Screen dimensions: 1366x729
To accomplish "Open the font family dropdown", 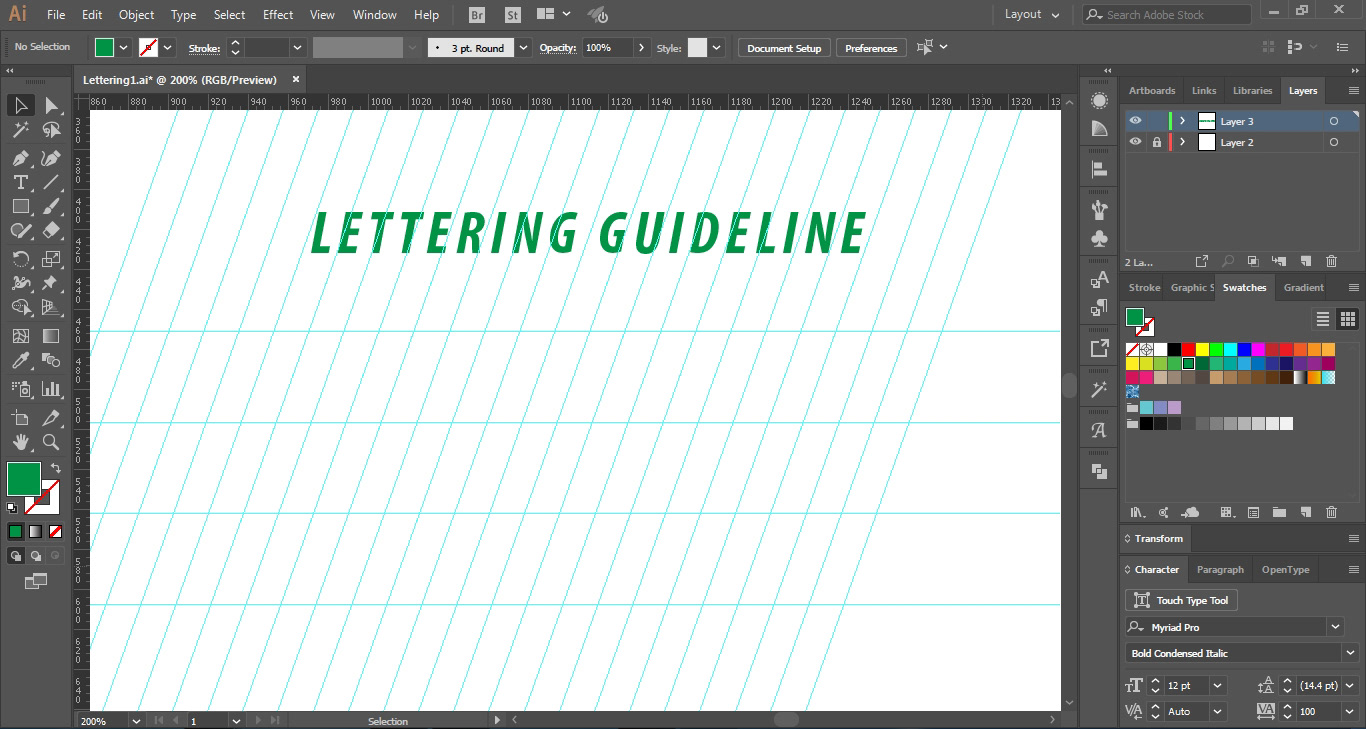I will (x=1335, y=627).
